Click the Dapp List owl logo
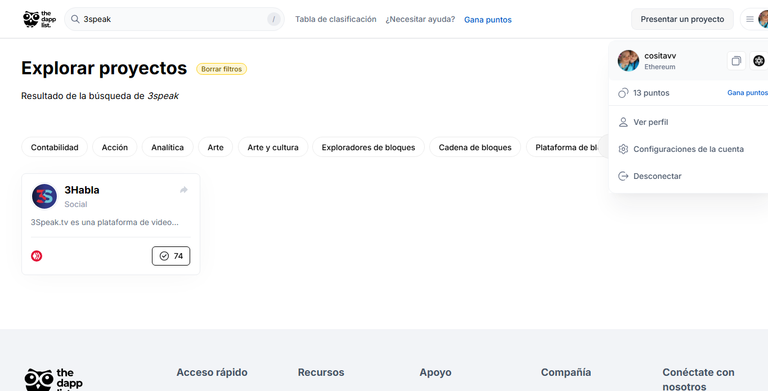 click(x=39, y=19)
